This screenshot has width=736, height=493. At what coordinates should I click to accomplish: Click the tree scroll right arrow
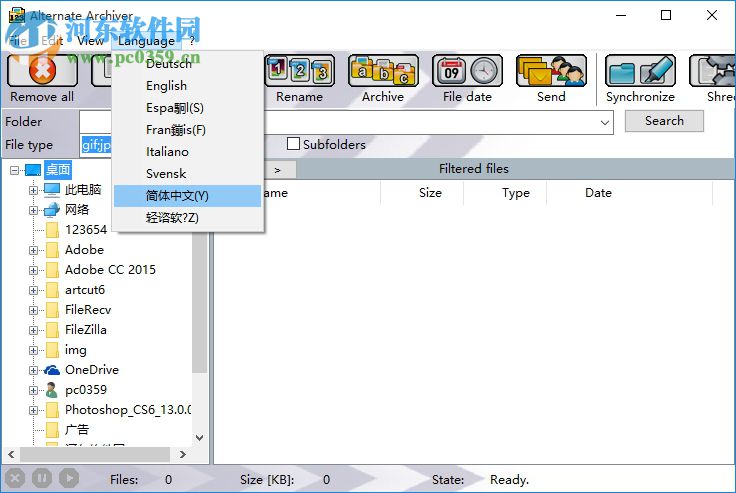(x=183, y=454)
